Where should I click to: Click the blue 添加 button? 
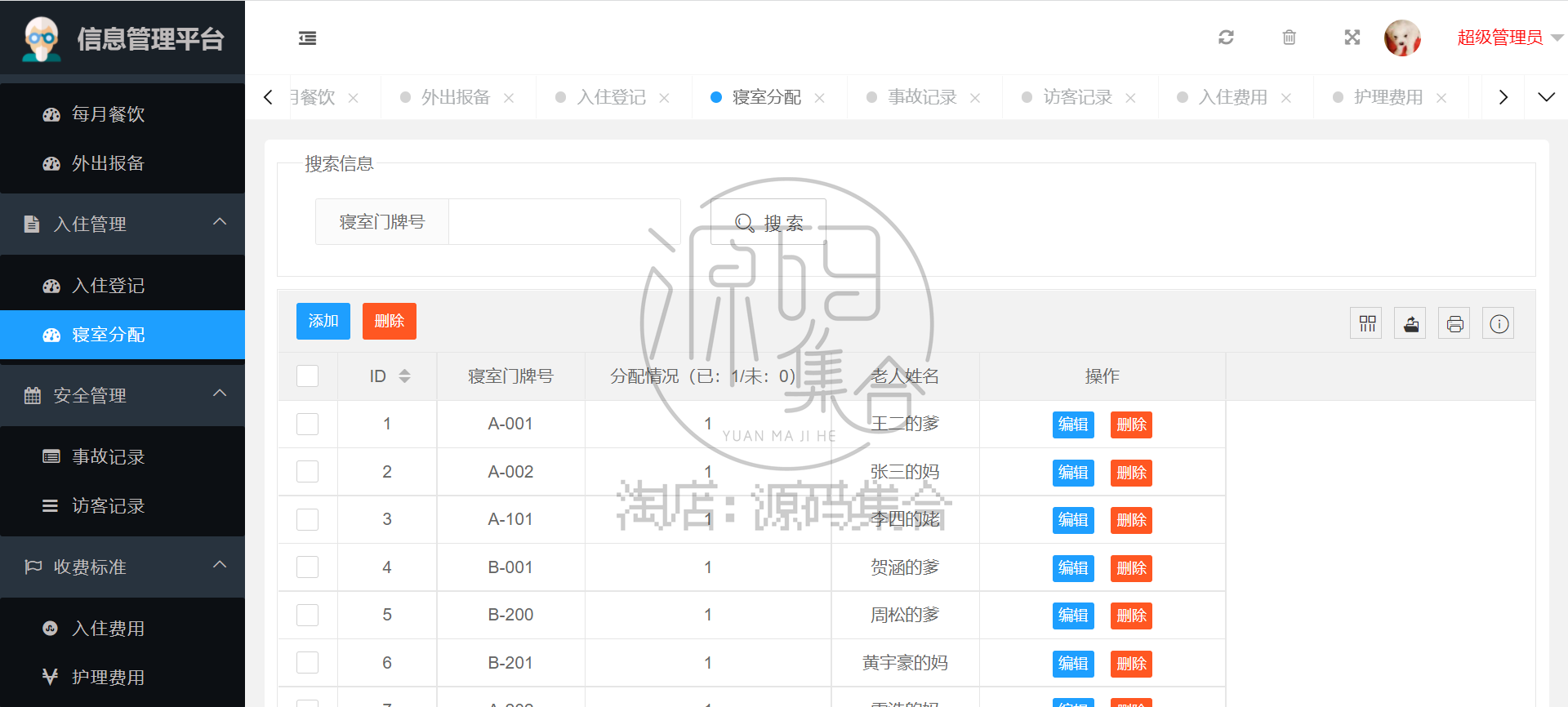(x=323, y=321)
